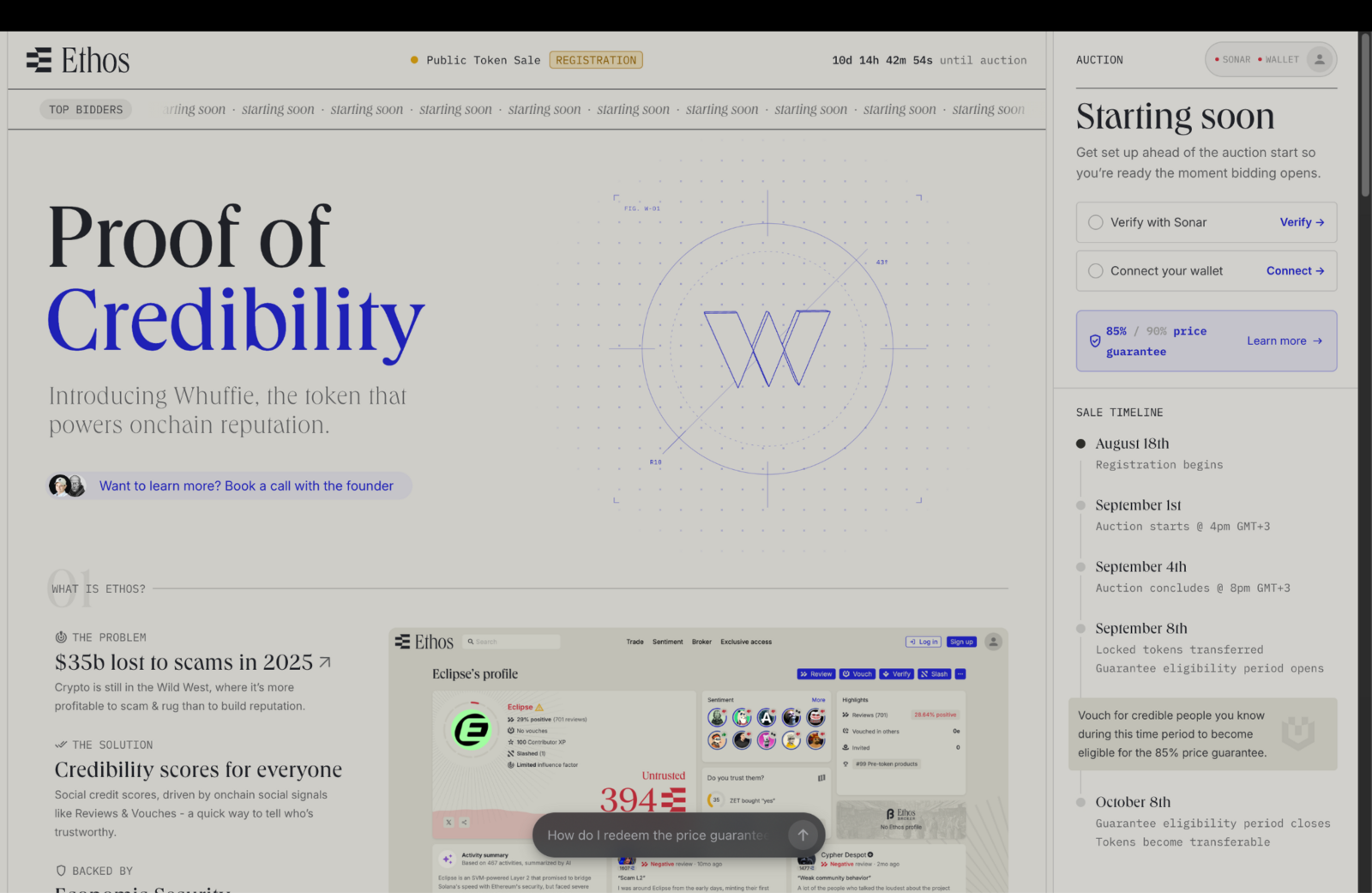Click the Slash button on Eclipse's profile
Viewport: 1372px width, 893px height.
[935, 674]
